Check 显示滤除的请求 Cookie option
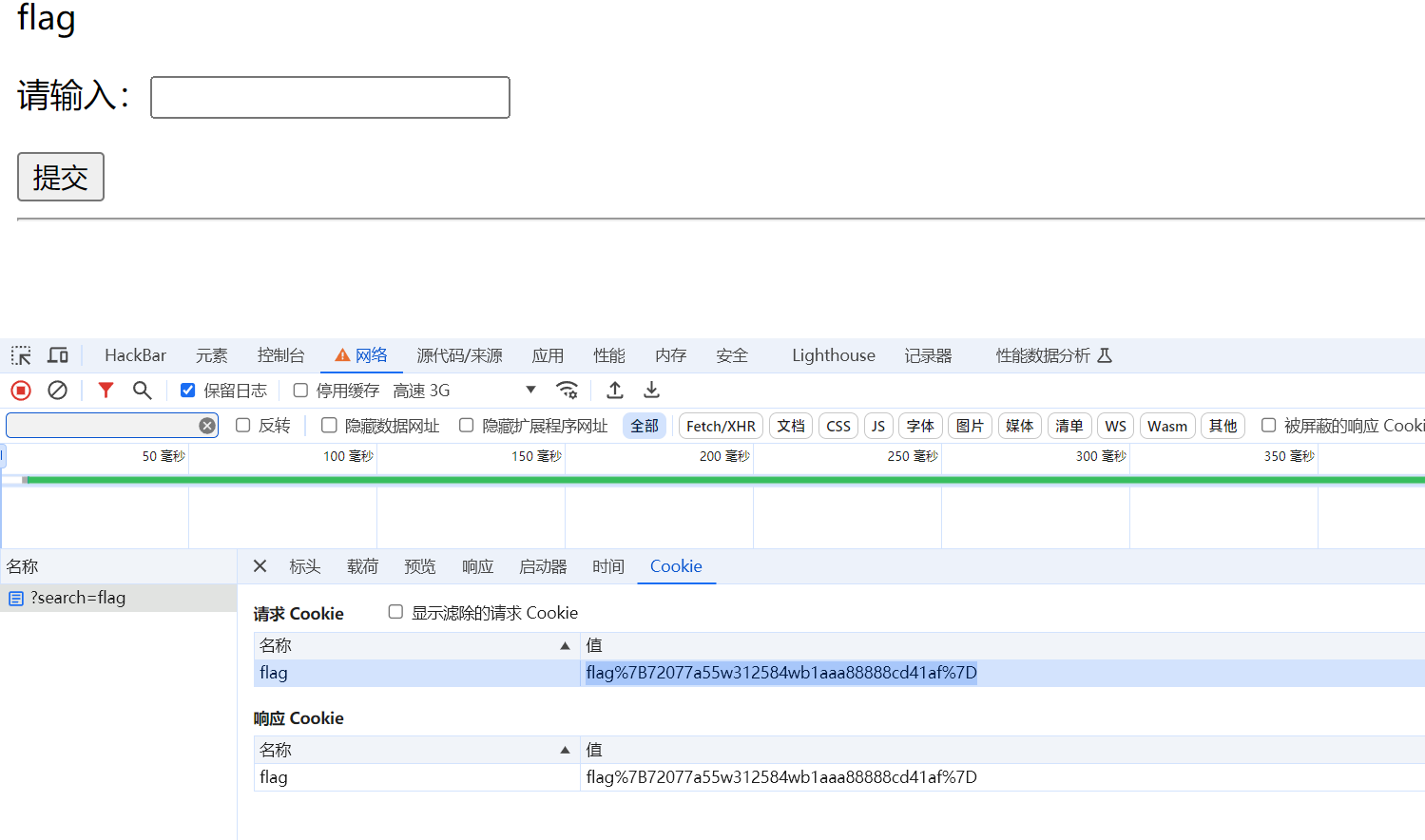The width and height of the screenshot is (1425, 840). 395,612
